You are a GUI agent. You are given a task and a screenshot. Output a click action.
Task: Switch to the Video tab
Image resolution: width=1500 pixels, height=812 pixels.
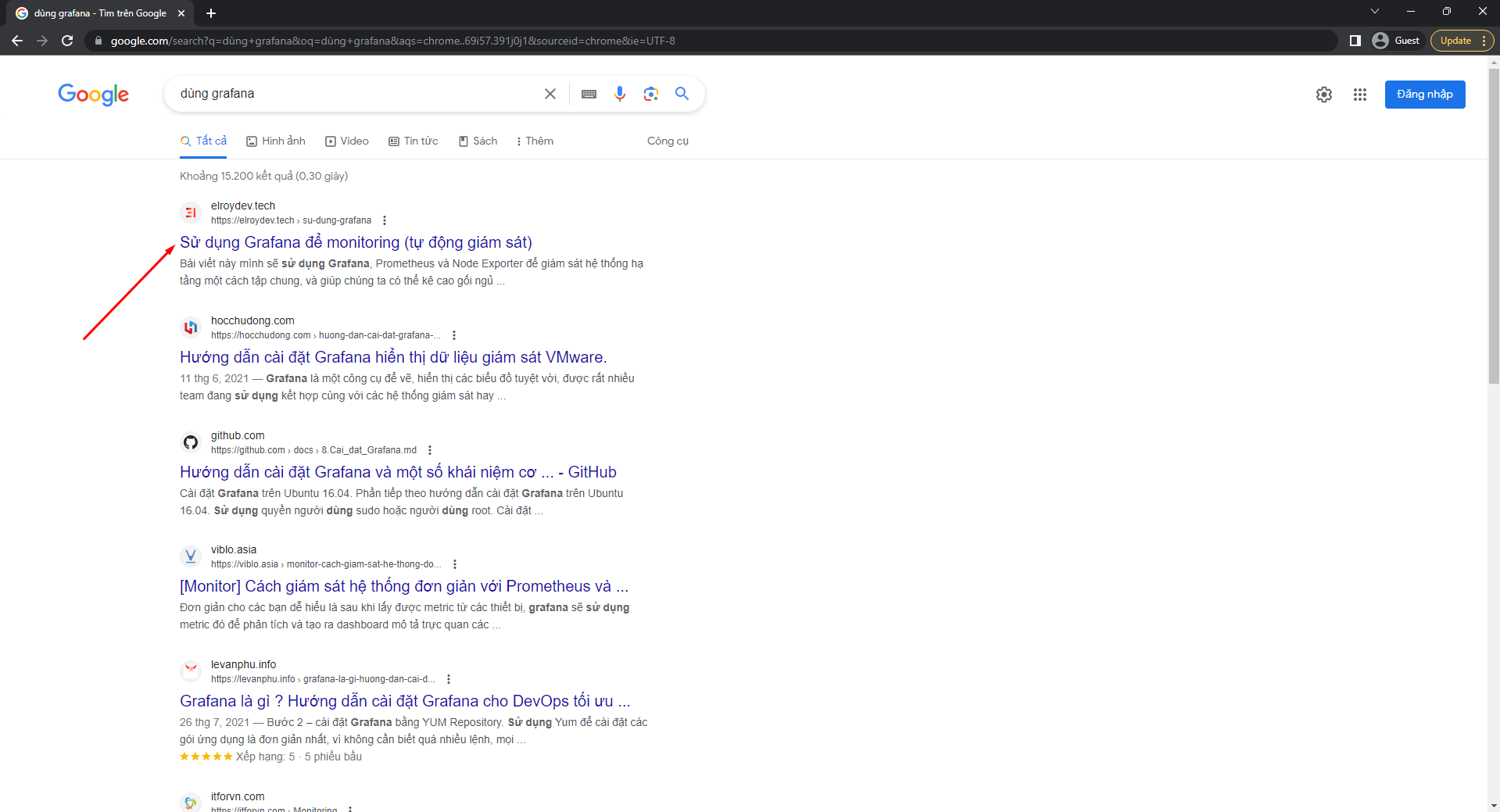pos(347,141)
